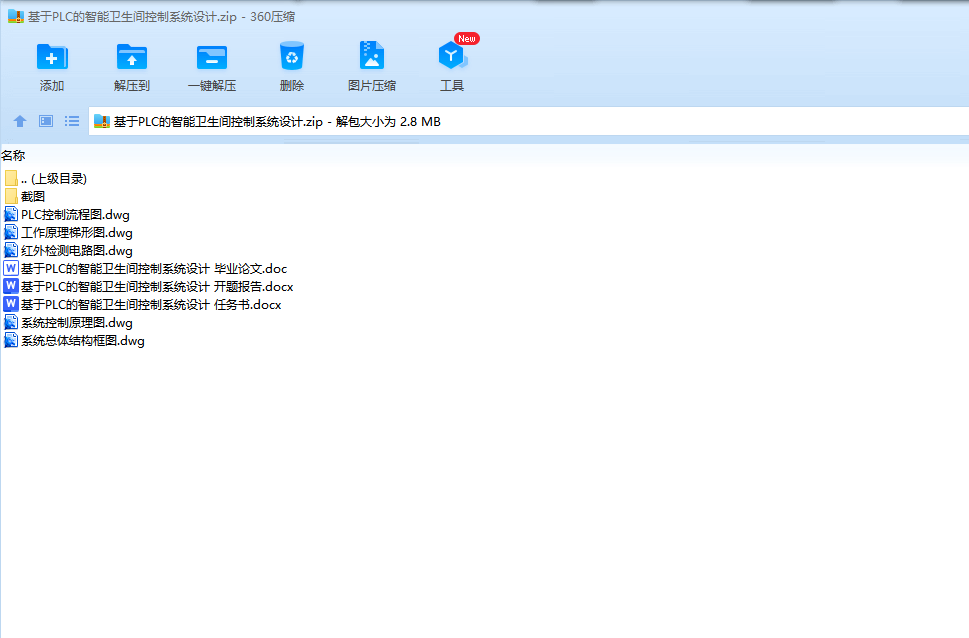Click the 360压缩 app icon in title bar

(x=15, y=16)
